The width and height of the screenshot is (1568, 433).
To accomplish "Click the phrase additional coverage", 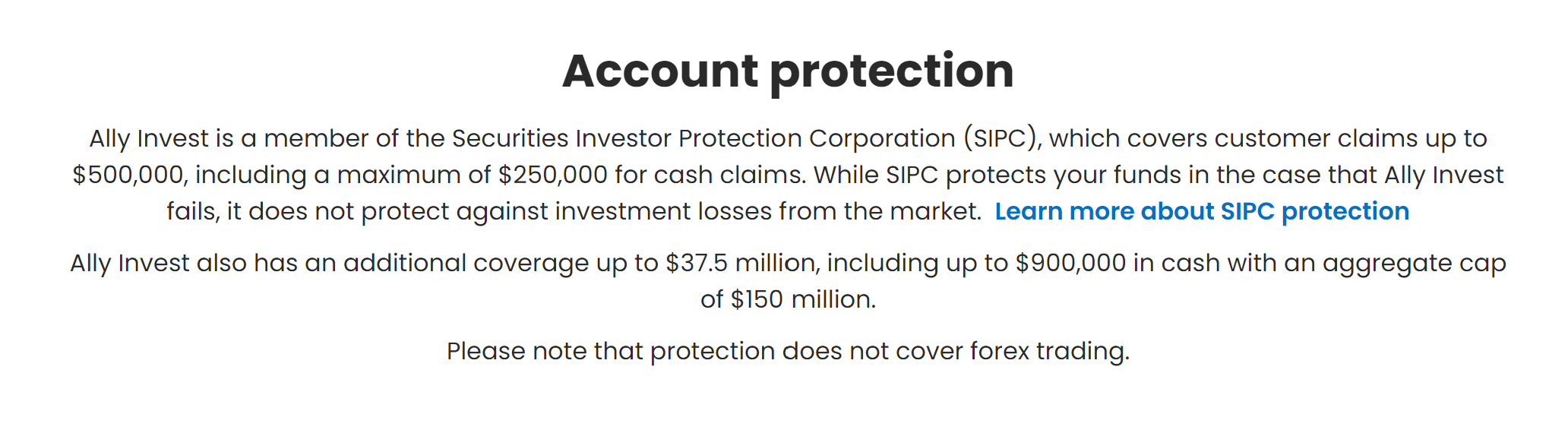I will [x=466, y=263].
